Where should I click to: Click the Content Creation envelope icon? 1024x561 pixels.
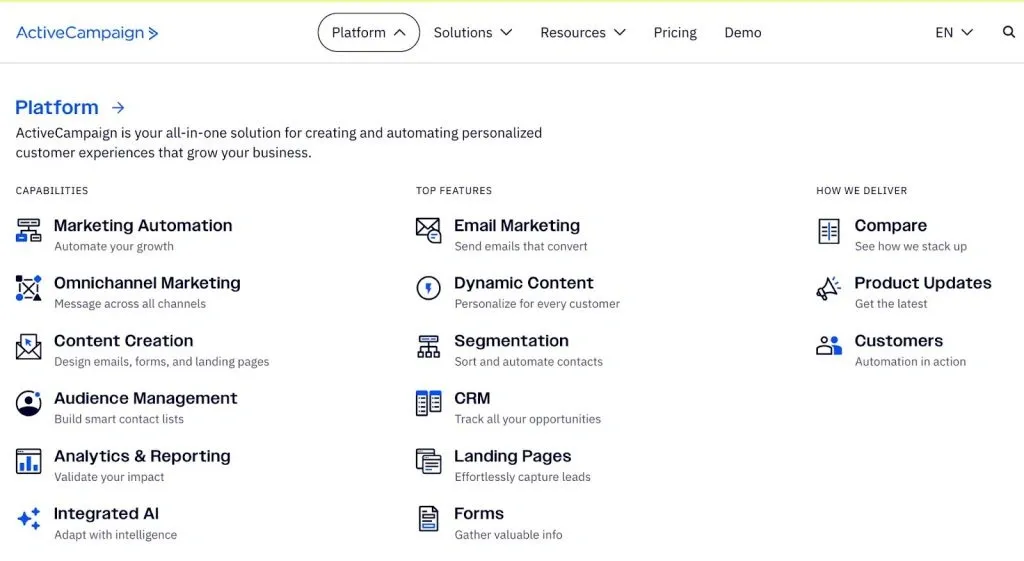click(x=29, y=346)
